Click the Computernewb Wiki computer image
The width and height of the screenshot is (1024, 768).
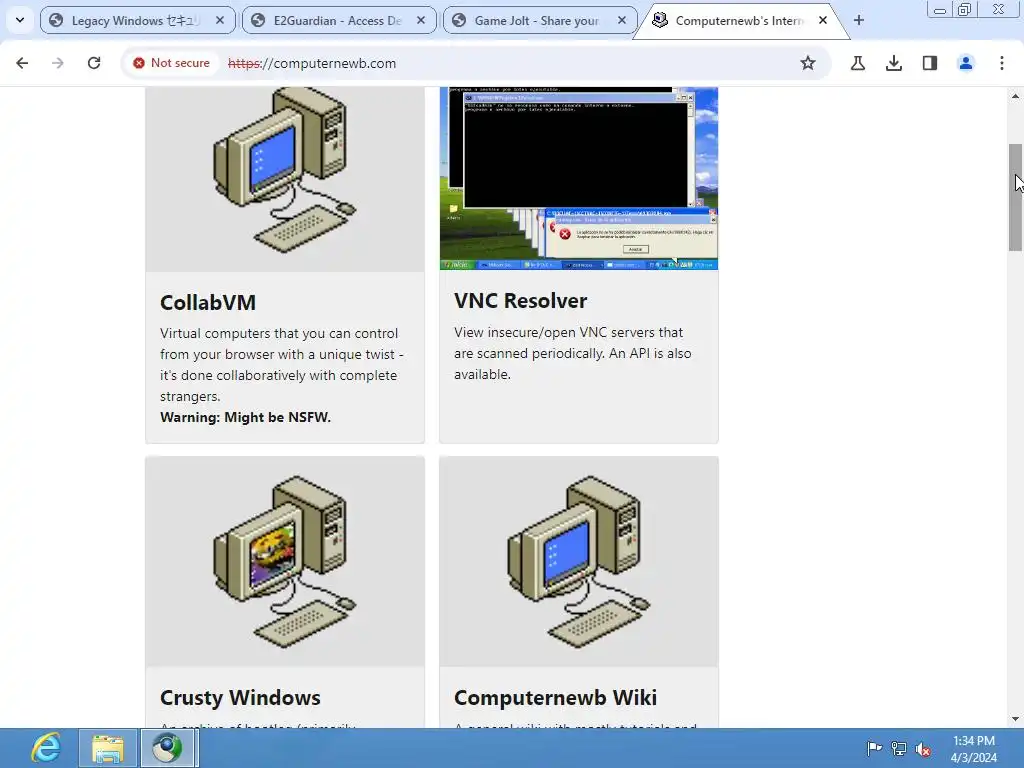pyautogui.click(x=579, y=562)
